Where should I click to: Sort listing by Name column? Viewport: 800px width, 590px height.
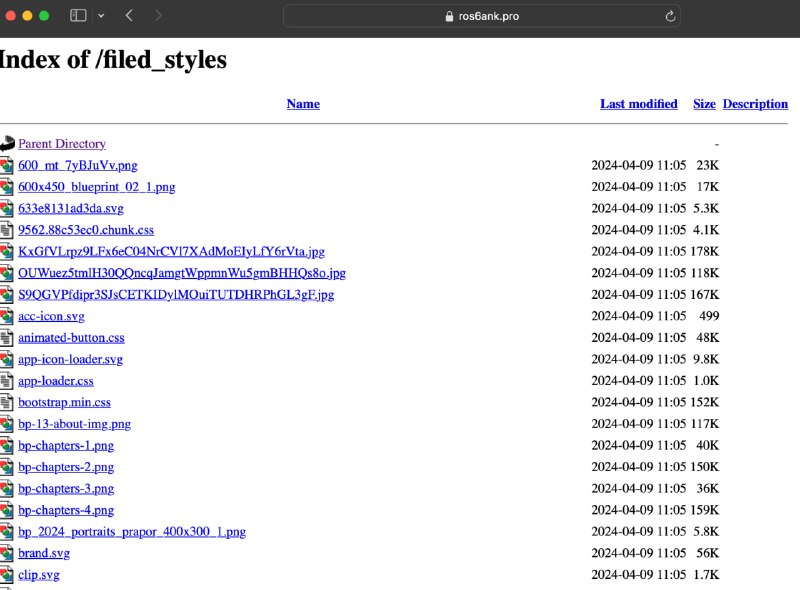coord(303,104)
